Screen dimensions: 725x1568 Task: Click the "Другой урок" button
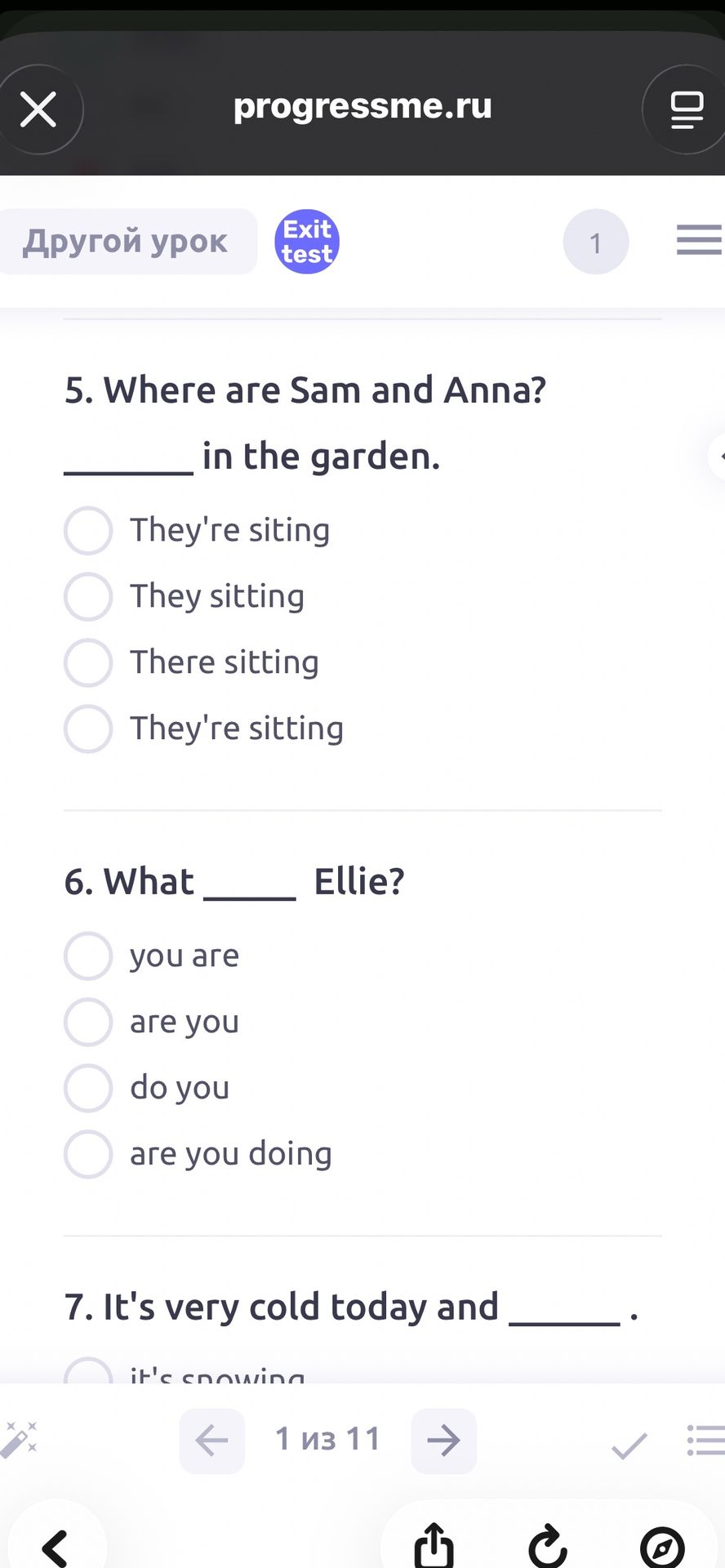(127, 242)
